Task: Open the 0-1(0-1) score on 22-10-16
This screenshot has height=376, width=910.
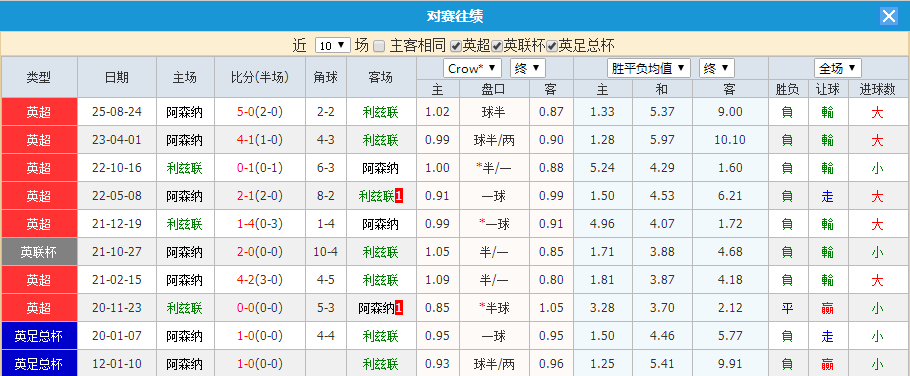Action: [260, 168]
